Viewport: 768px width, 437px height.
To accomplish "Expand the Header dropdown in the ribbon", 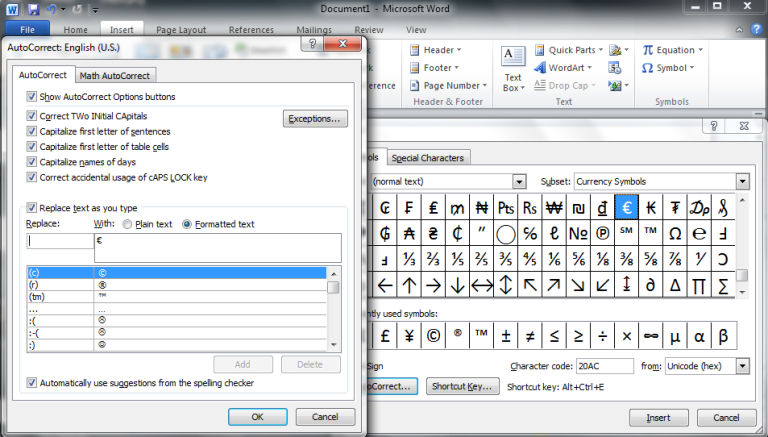I will (436, 50).
